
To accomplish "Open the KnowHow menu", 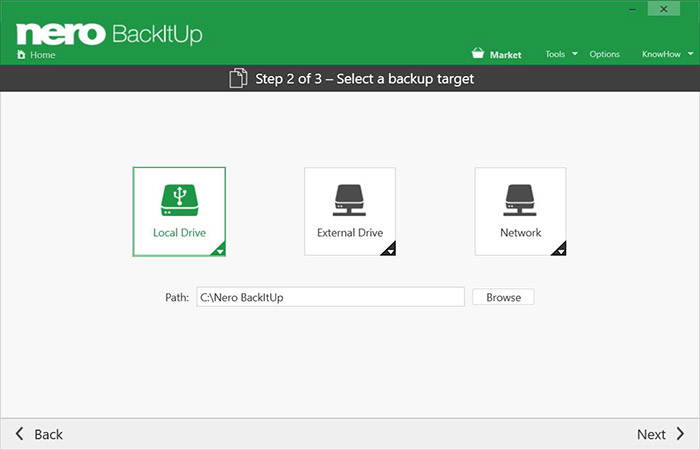I will tap(661, 54).
